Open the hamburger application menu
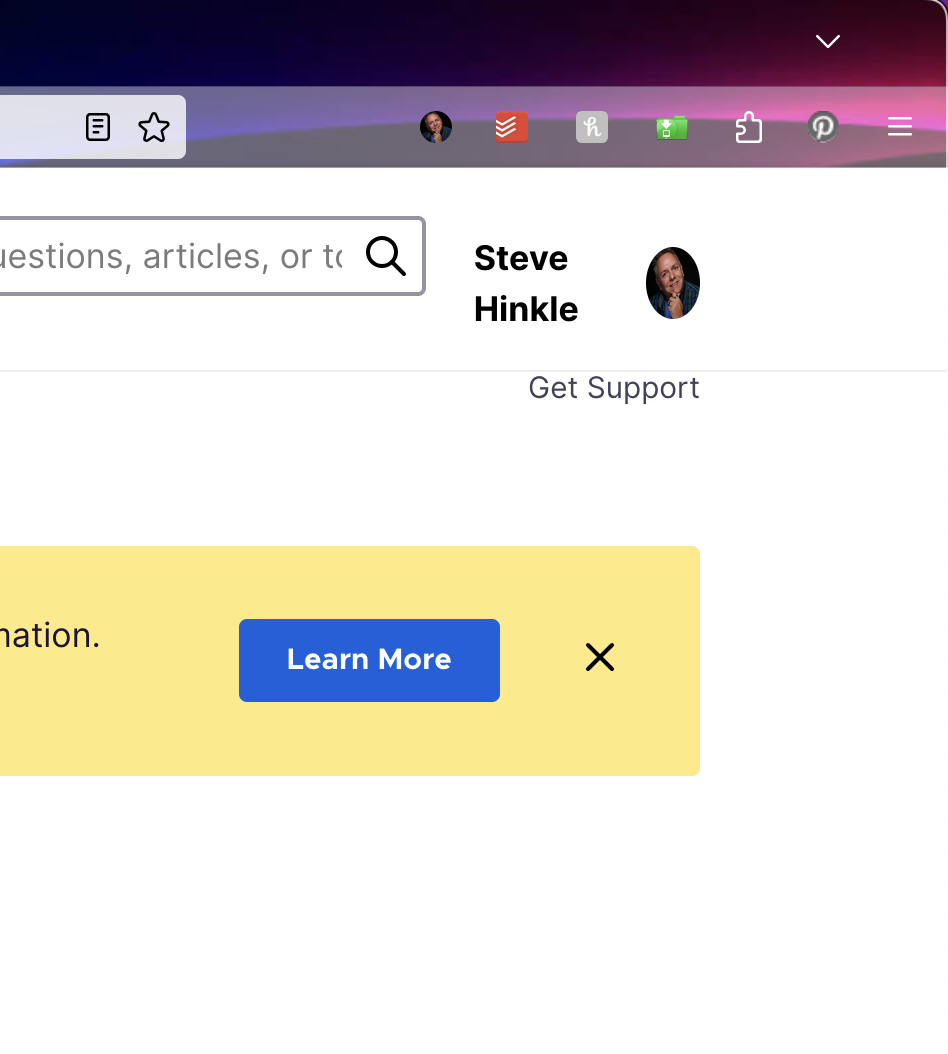 click(x=900, y=126)
